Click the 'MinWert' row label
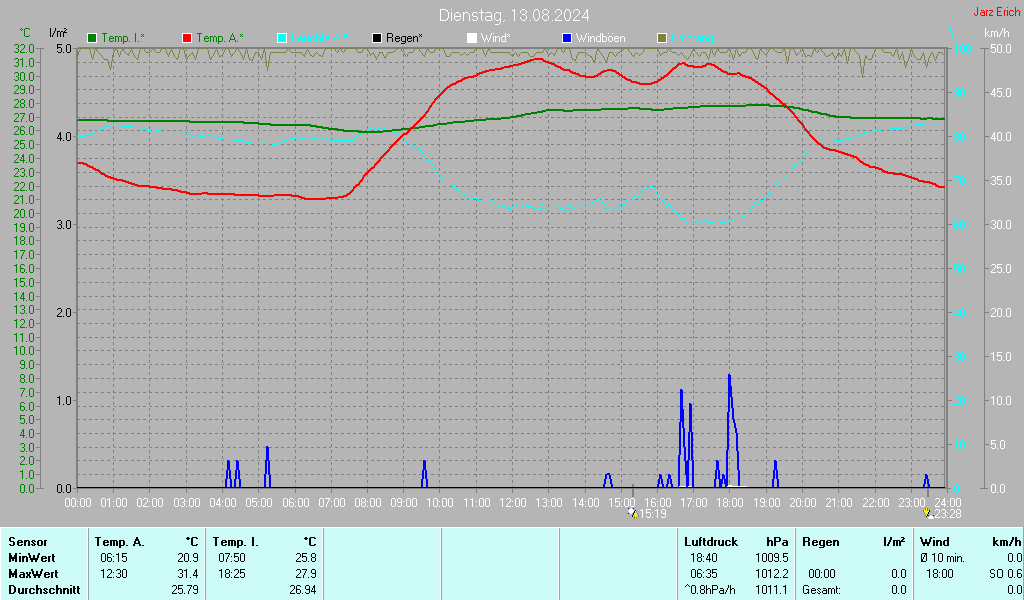This screenshot has height=600, width=1024. (x=31, y=558)
